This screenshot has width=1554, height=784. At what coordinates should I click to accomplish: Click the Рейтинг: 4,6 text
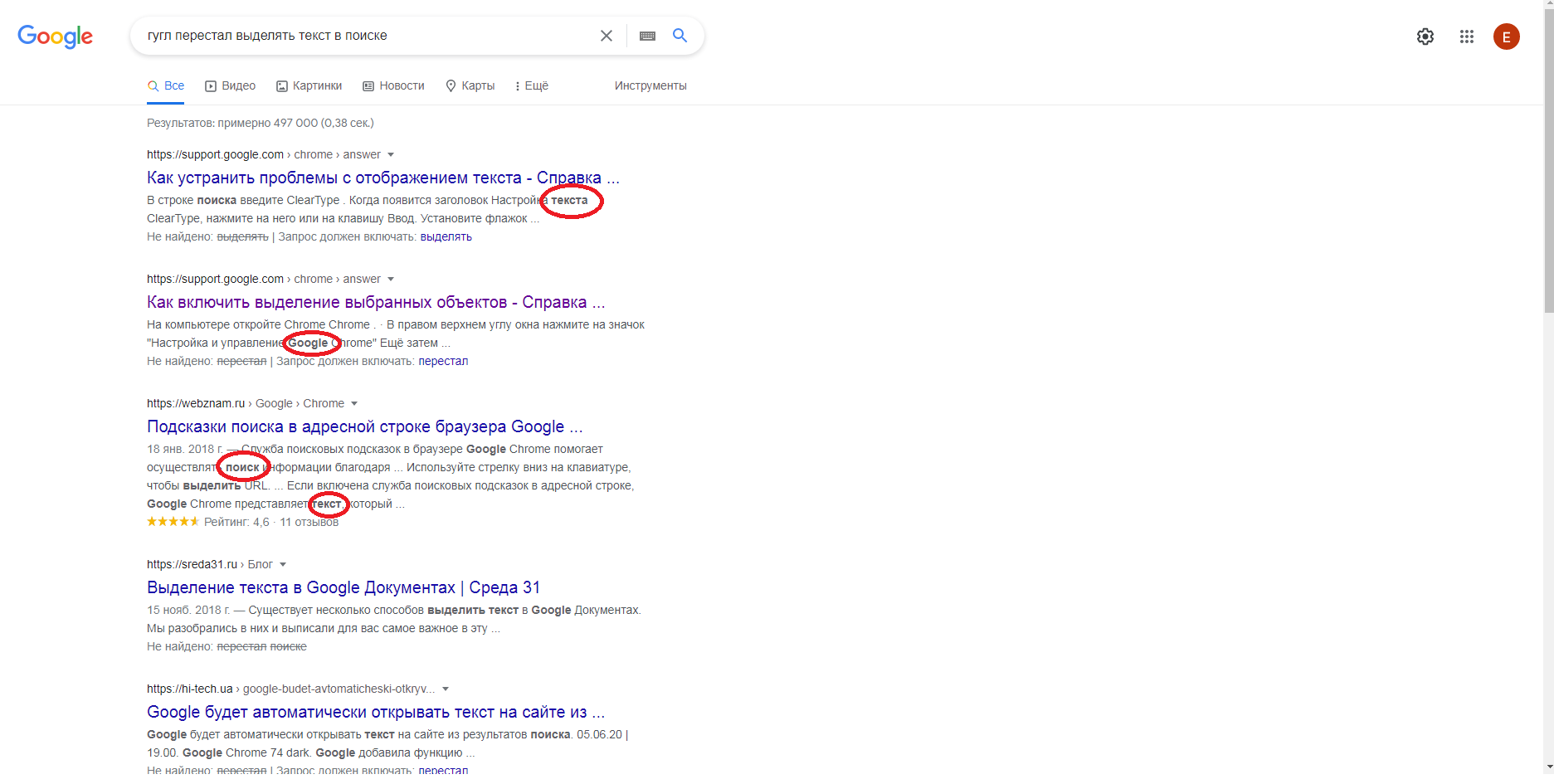[237, 523]
